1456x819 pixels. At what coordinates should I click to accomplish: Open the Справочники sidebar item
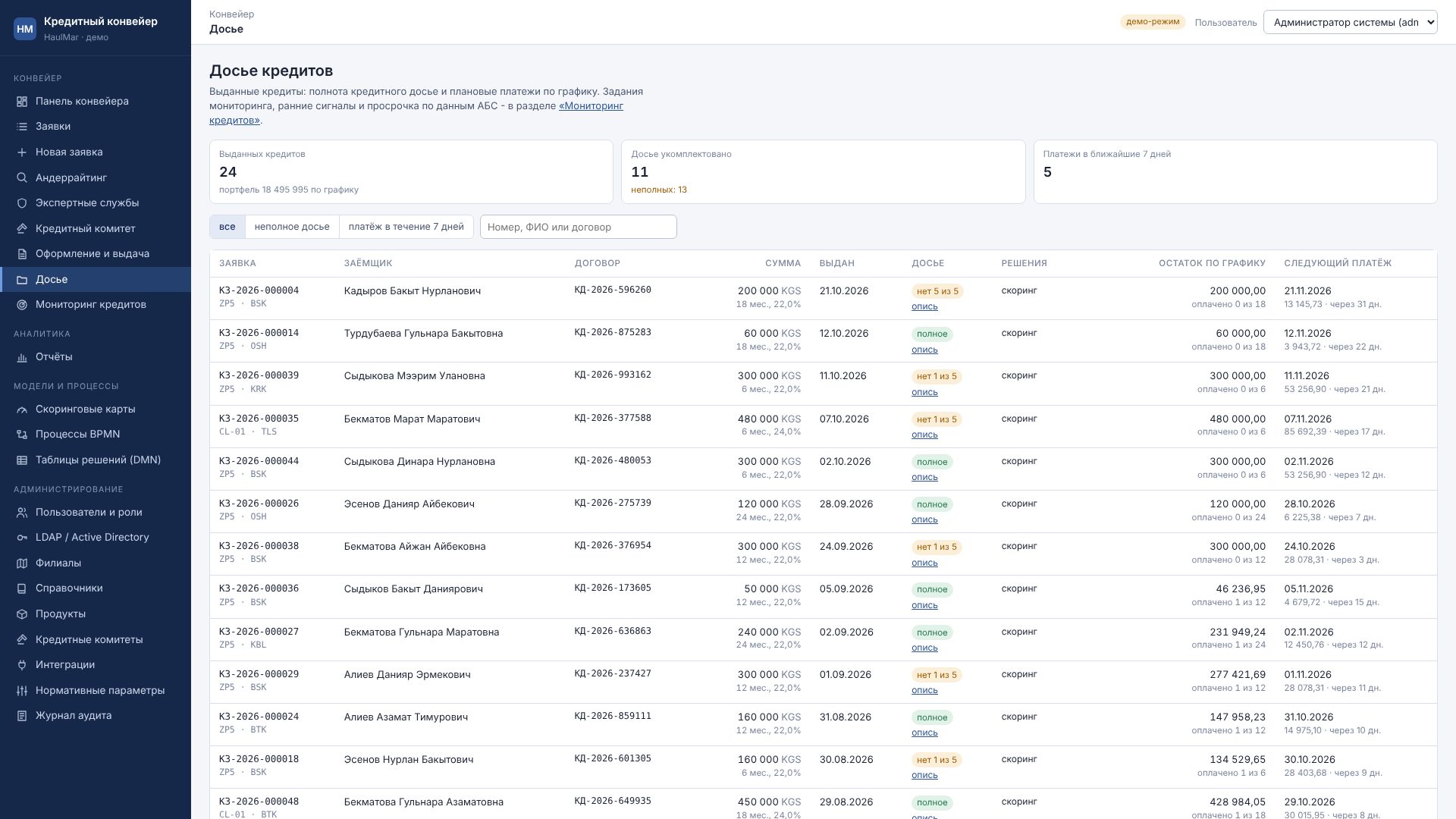pyautogui.click(x=96, y=588)
